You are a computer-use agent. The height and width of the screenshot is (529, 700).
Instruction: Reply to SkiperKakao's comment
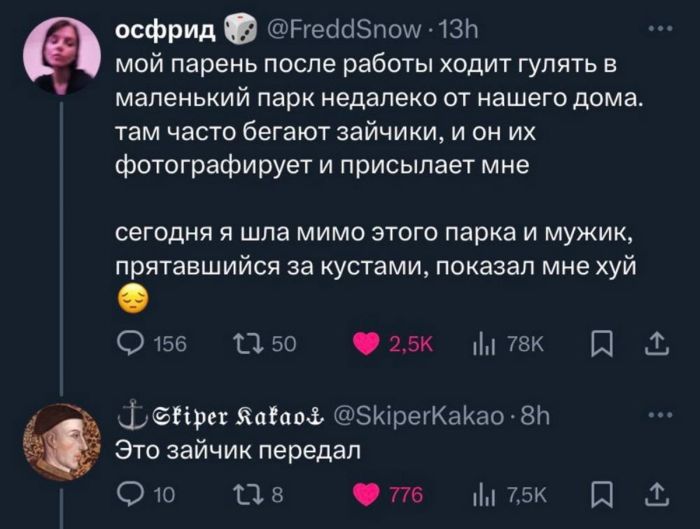click(x=132, y=493)
